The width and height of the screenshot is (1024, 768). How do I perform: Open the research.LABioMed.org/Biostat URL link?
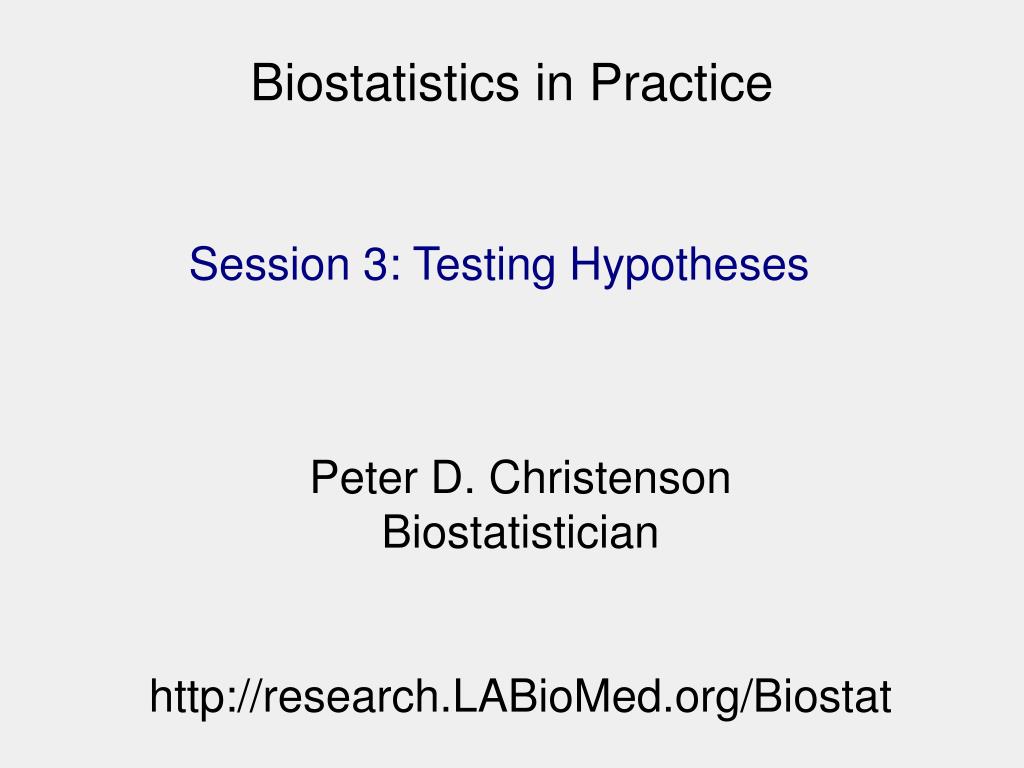click(x=520, y=696)
